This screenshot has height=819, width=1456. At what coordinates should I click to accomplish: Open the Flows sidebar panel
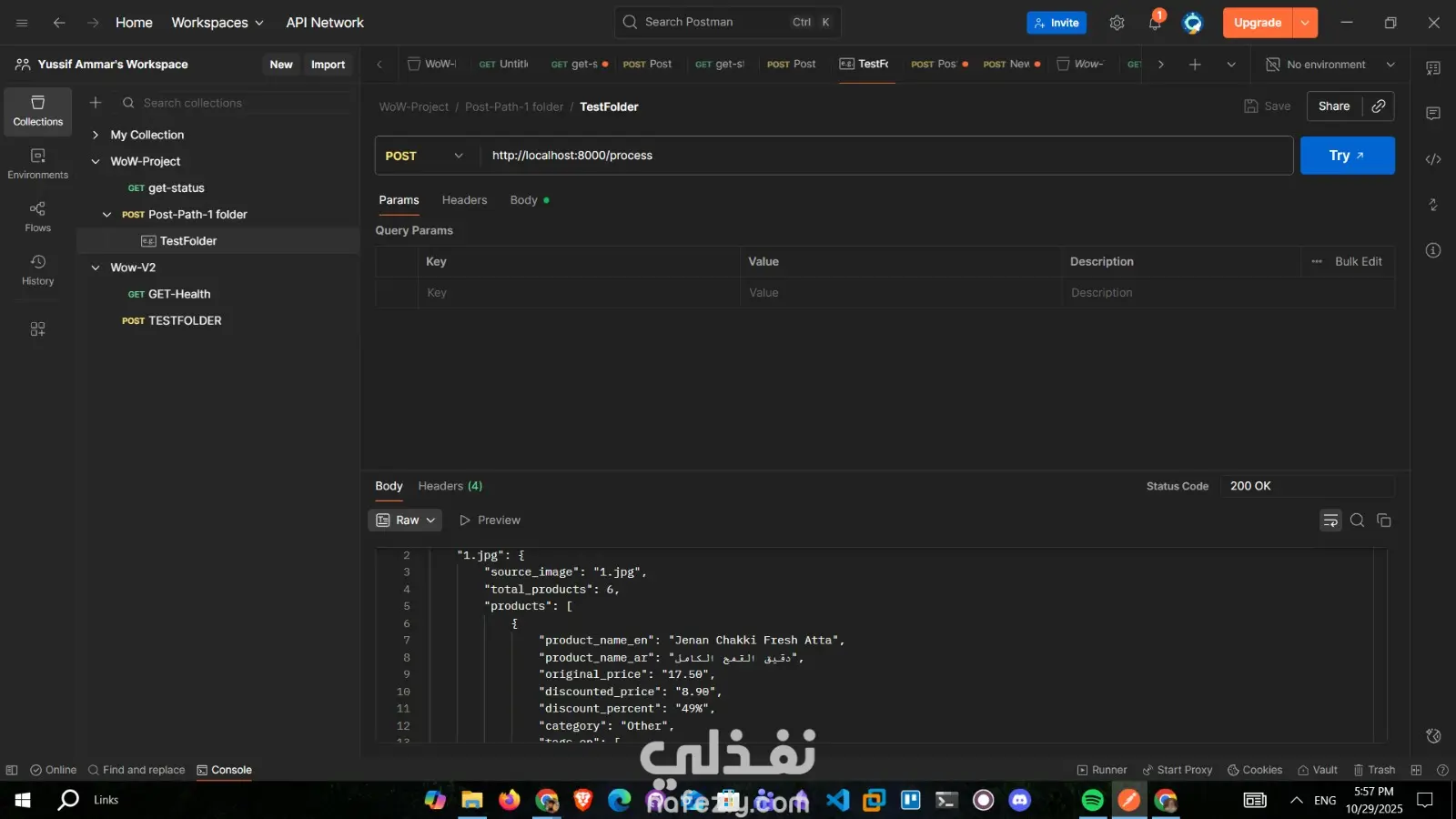38,217
